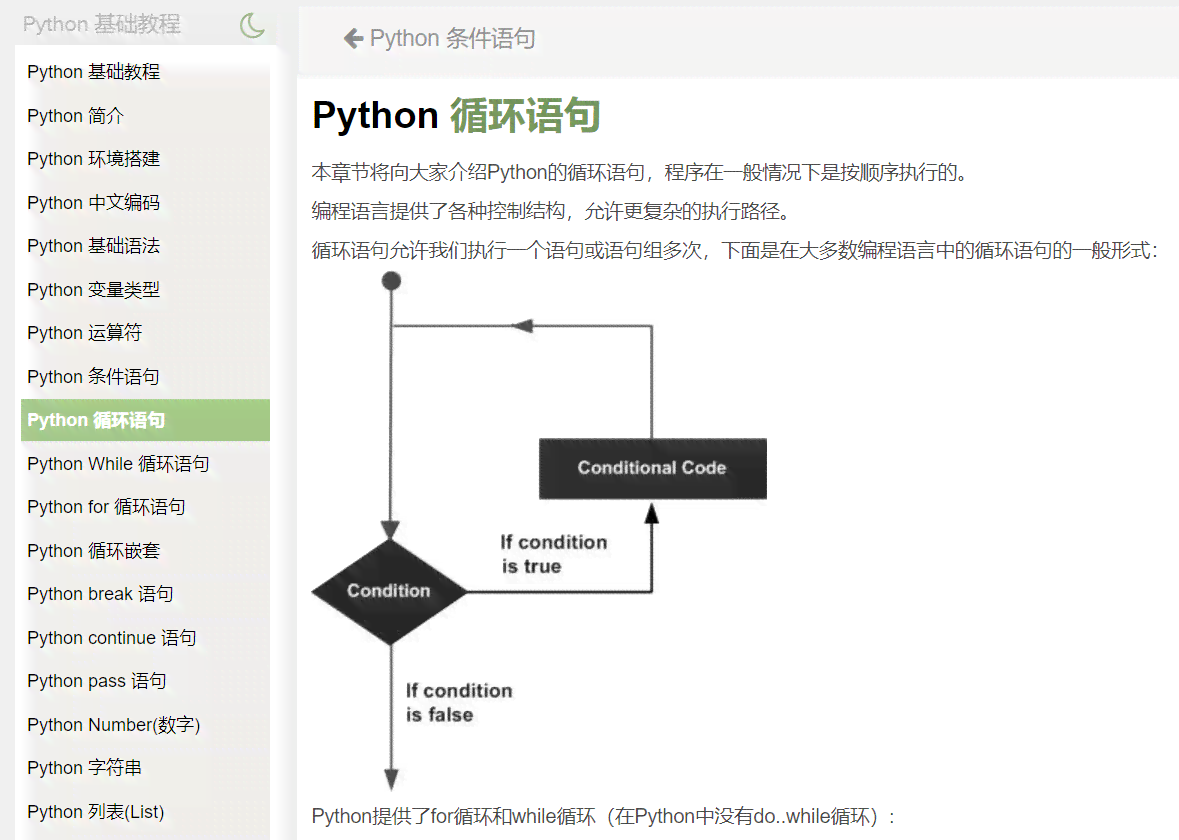Toggle dark mode with the moon icon
Image resolution: width=1179 pixels, height=840 pixels.
(x=252, y=25)
